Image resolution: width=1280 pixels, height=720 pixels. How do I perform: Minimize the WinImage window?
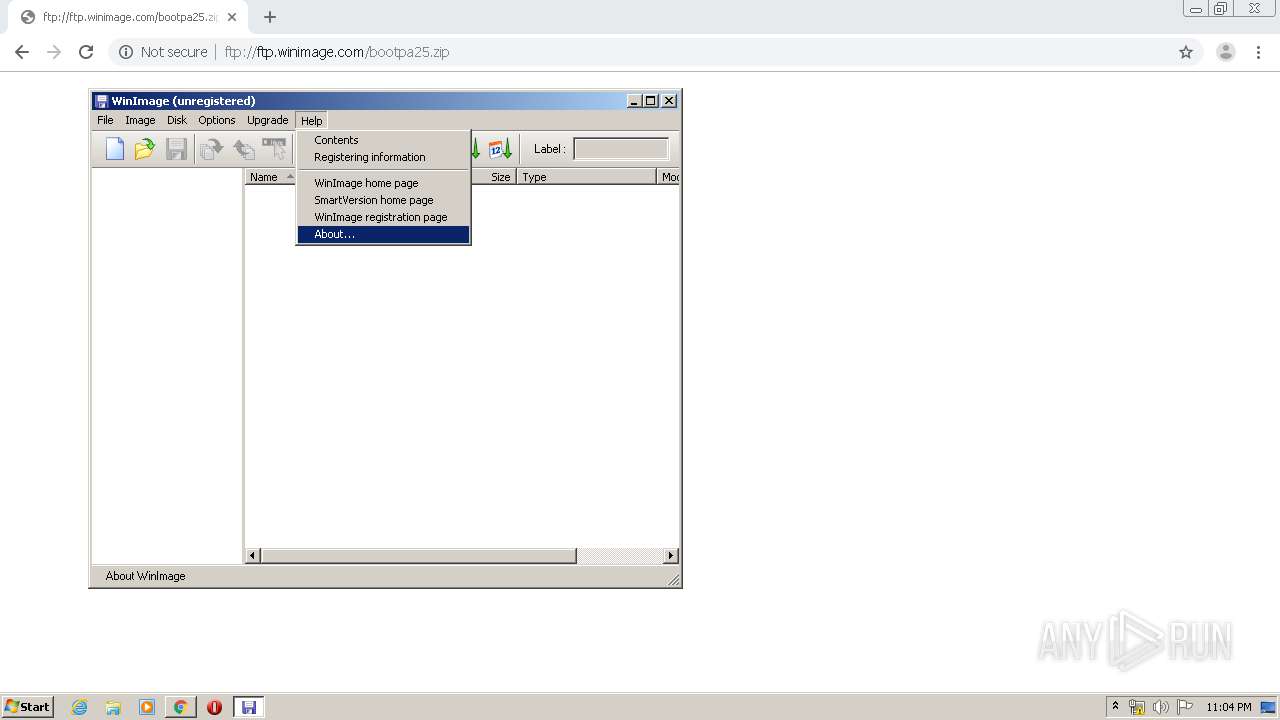coord(635,101)
